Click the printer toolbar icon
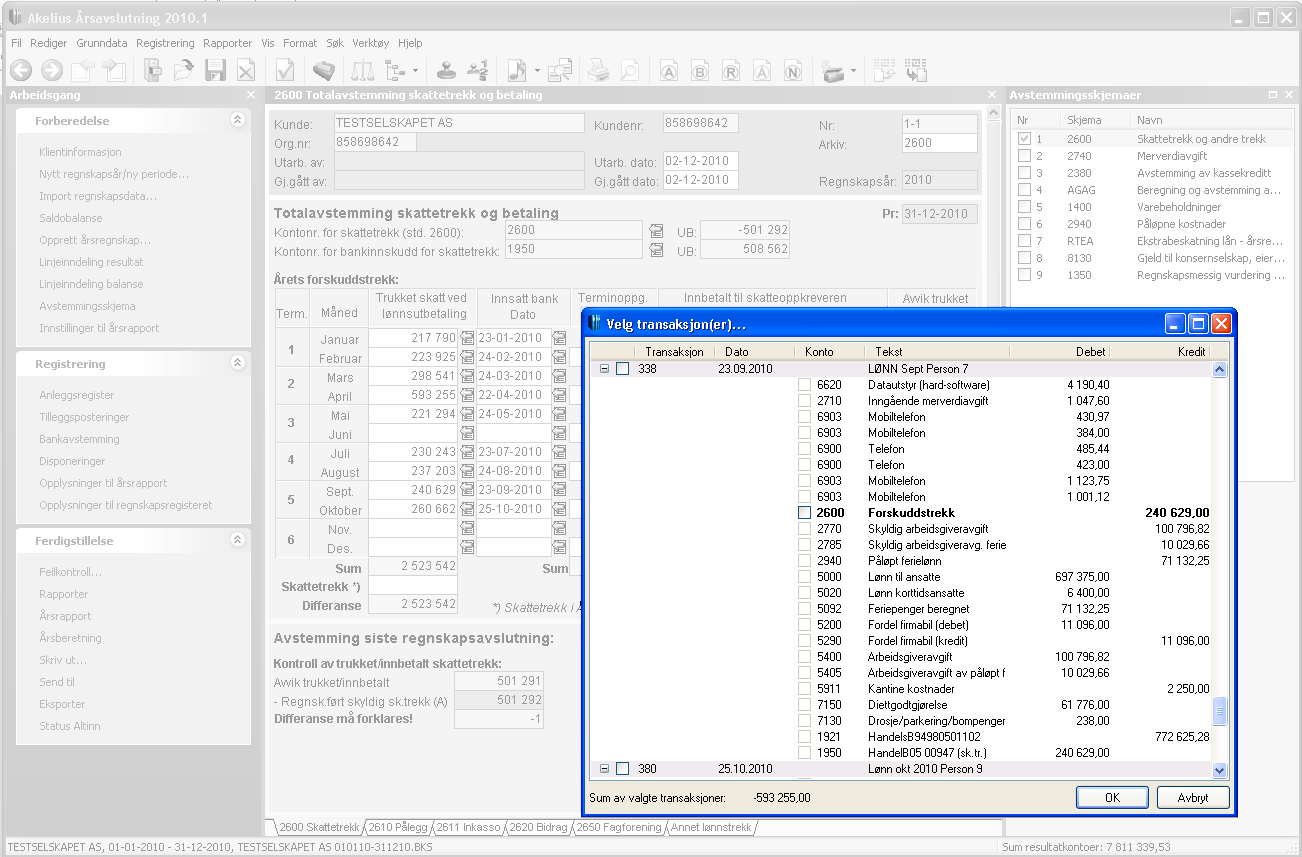This screenshot has width=1302, height=857. (x=599, y=70)
